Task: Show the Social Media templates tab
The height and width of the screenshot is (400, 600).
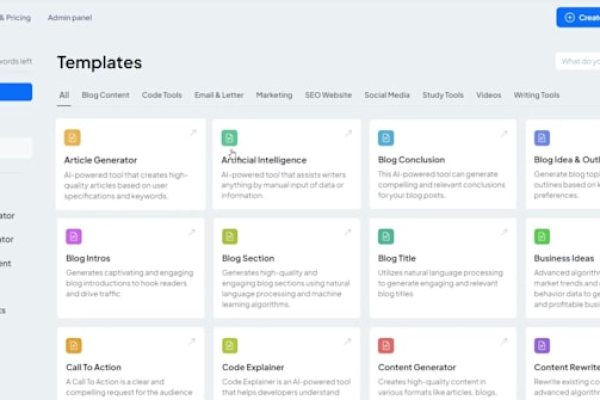Action: tap(387, 95)
